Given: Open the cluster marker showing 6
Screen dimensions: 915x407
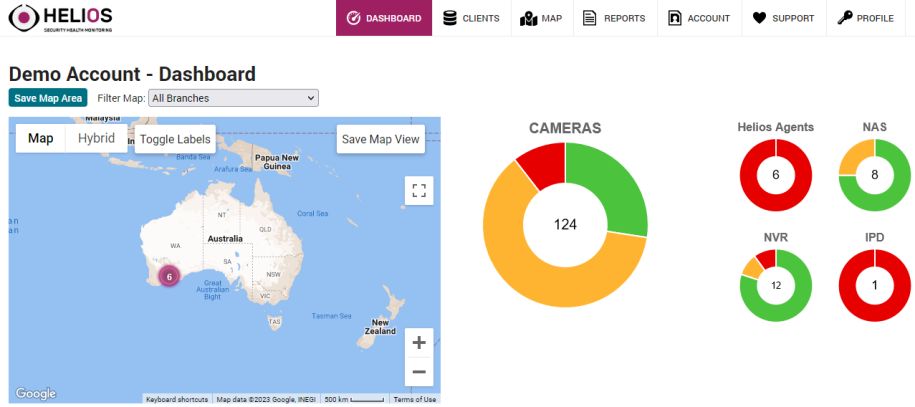Looking at the screenshot, I should click(x=169, y=277).
